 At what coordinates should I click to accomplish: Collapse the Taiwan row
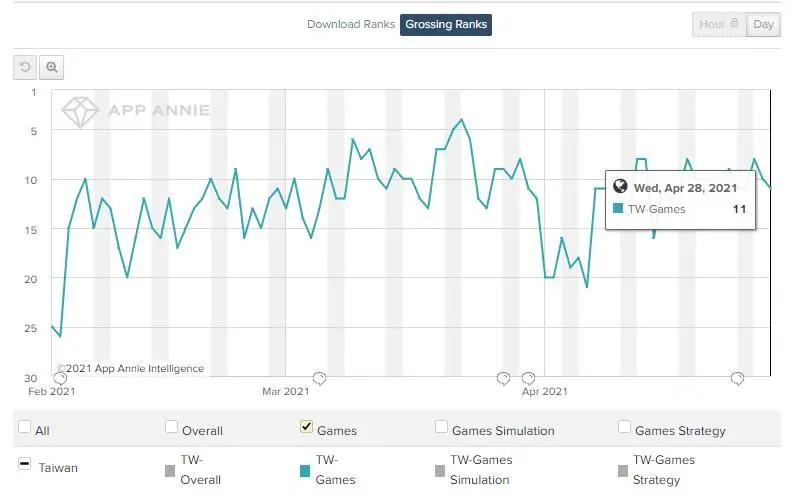tap(24, 466)
